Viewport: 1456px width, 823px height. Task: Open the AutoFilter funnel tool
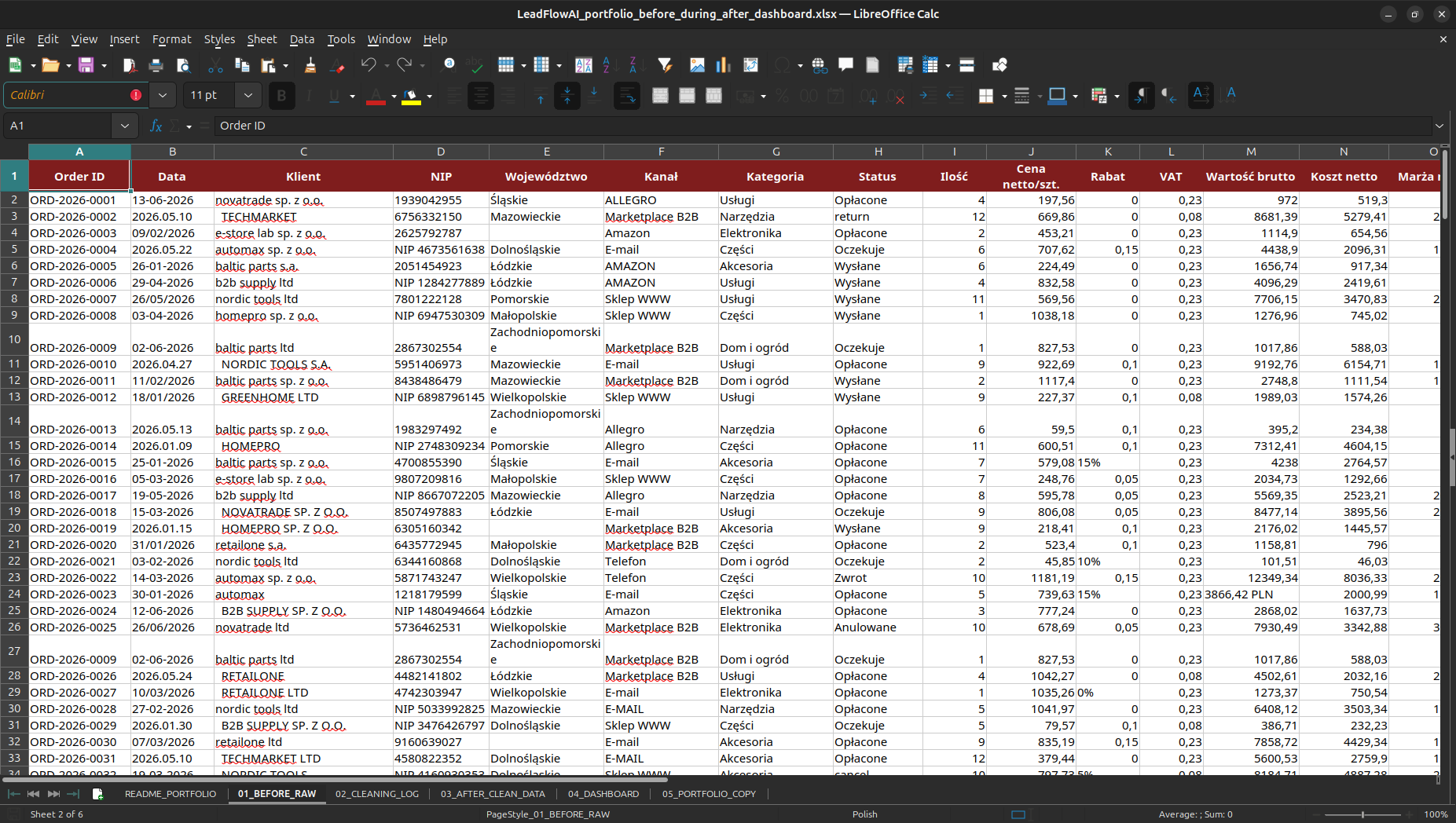(x=665, y=65)
